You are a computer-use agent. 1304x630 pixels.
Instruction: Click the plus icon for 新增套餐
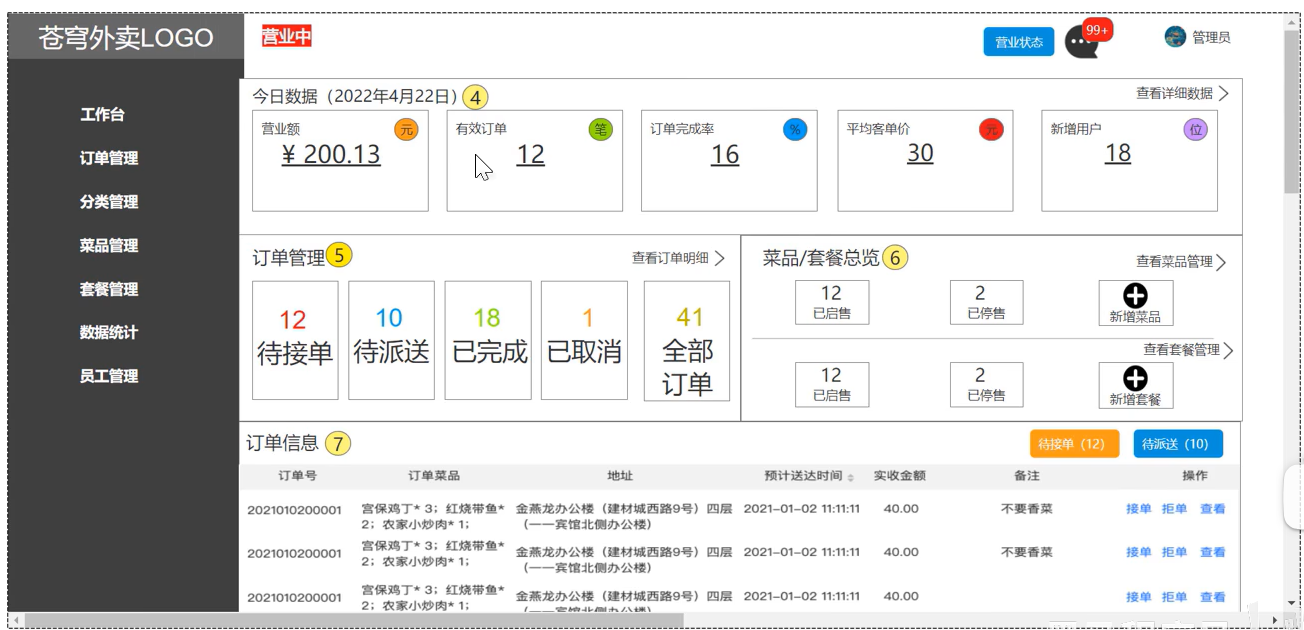click(1135, 378)
